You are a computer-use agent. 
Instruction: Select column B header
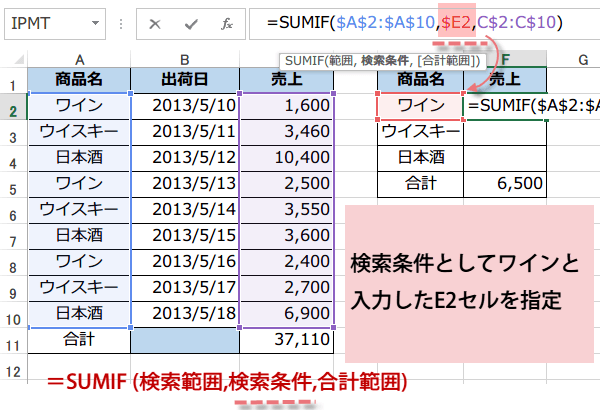[x=185, y=60]
